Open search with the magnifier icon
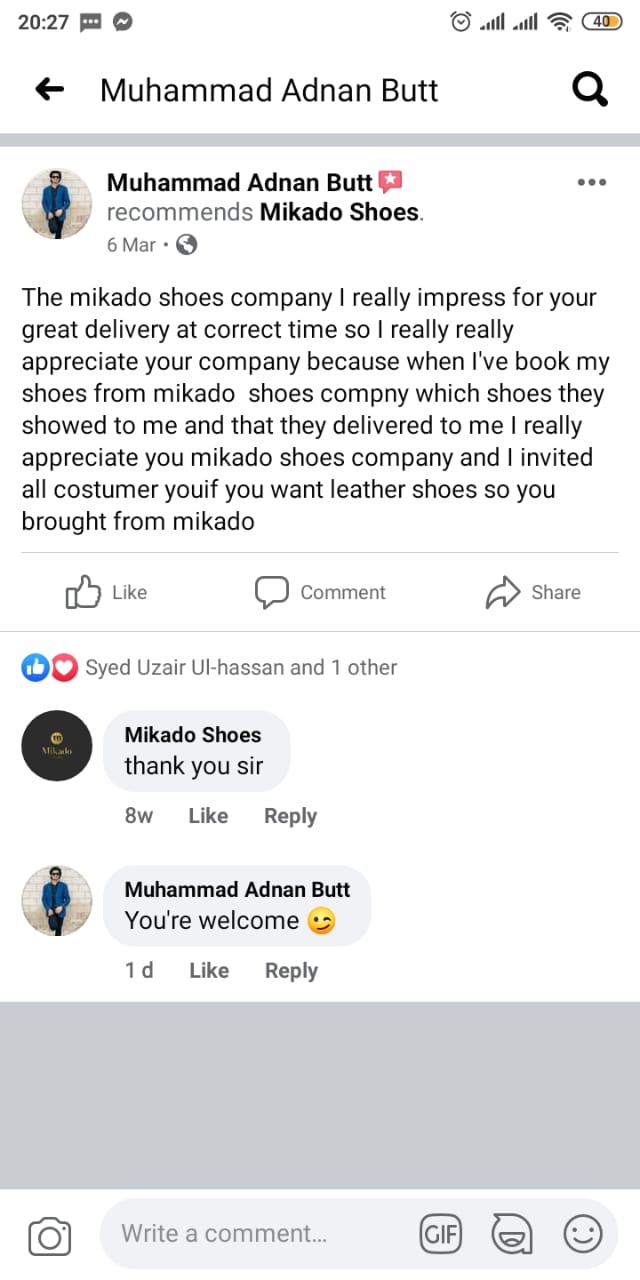 [589, 90]
